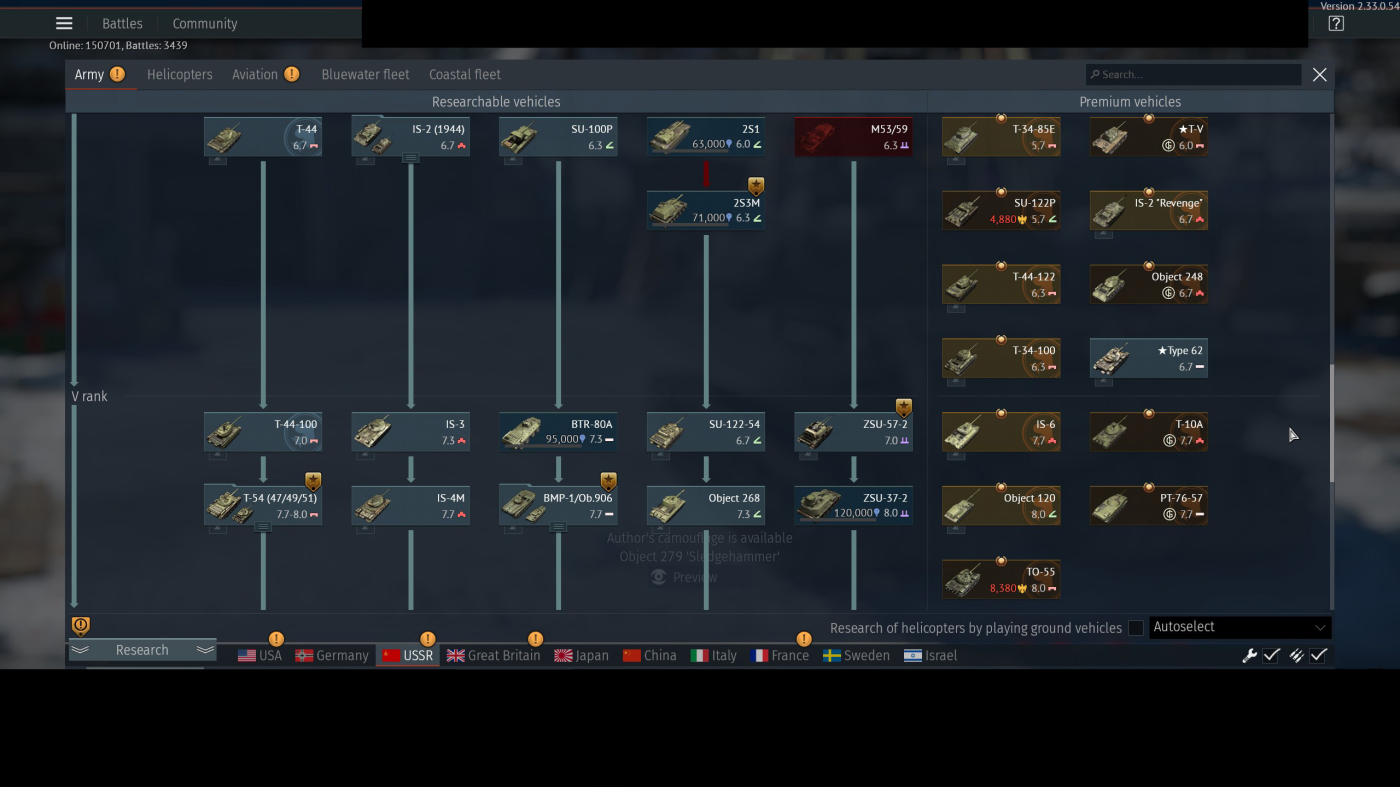Click the striped icon right of the wrench checkbox
Image resolution: width=1400 pixels, height=787 pixels.
[1296, 655]
